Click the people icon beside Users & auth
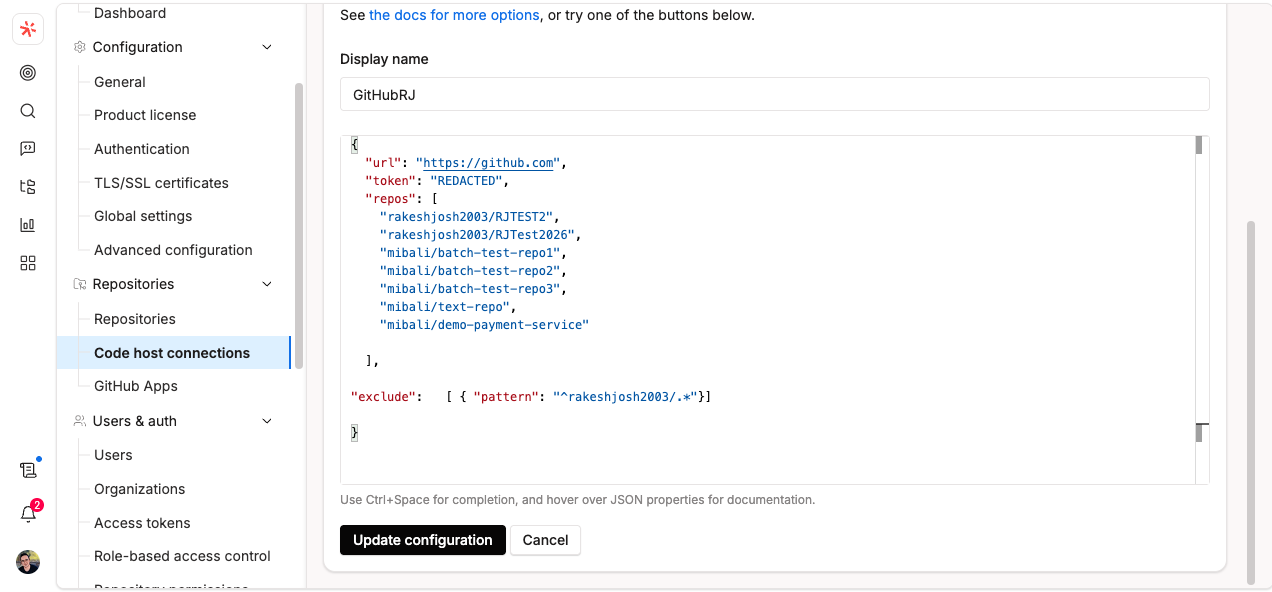The image size is (1272, 592). (78, 420)
